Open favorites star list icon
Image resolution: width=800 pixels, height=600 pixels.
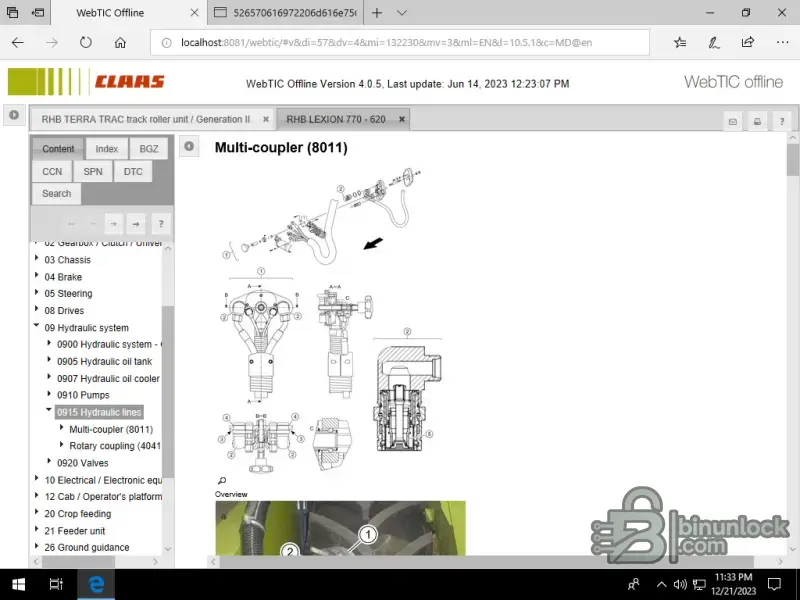[x=680, y=43]
